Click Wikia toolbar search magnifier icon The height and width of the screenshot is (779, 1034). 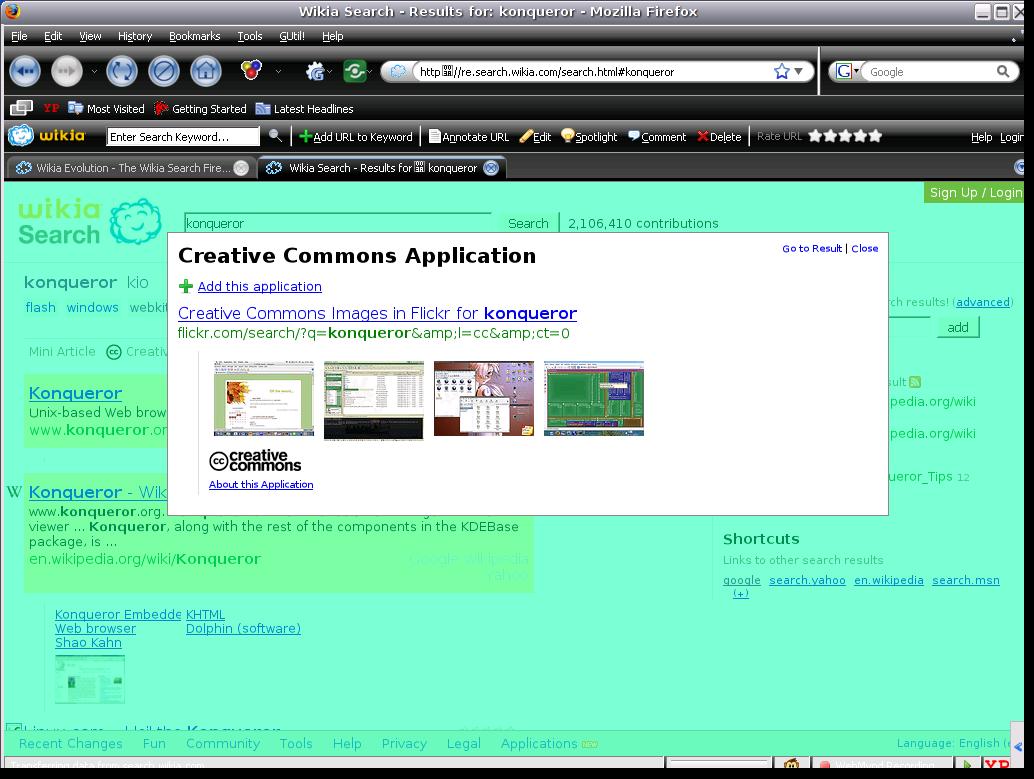tap(276, 136)
